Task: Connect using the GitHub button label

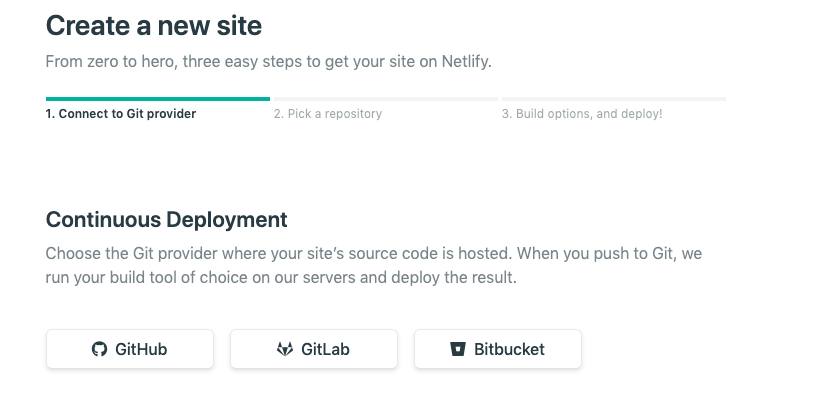Action: point(141,349)
